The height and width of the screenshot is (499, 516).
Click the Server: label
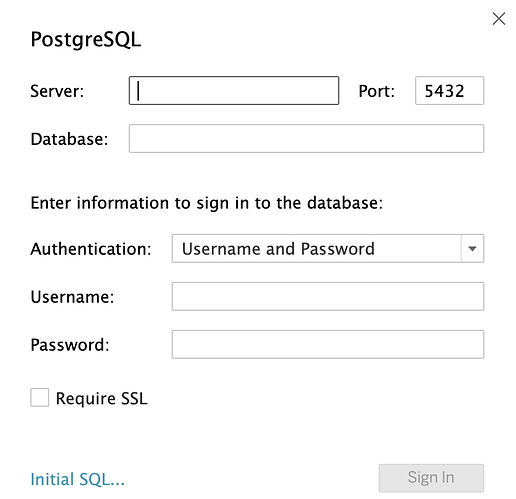57,91
